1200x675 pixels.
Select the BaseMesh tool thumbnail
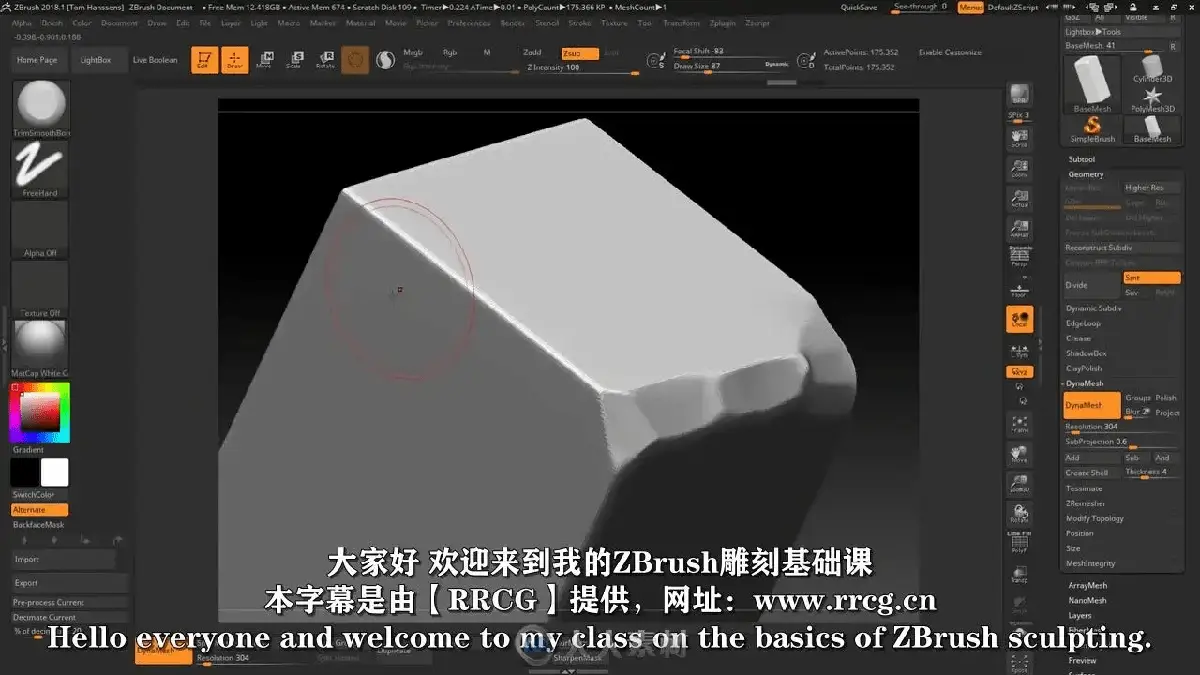1092,84
